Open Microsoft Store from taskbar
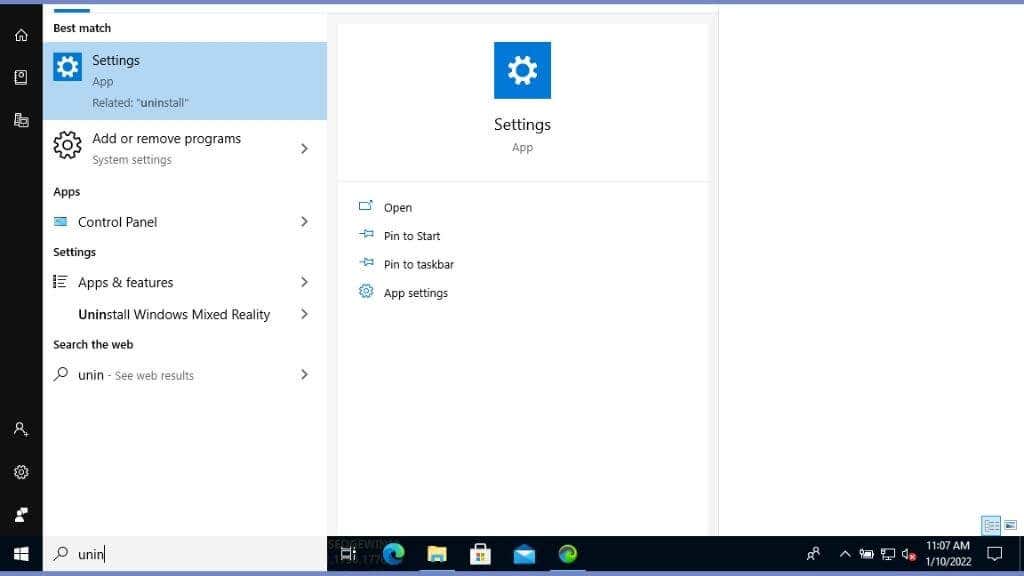Viewport: 1024px width, 576px height. (x=481, y=554)
